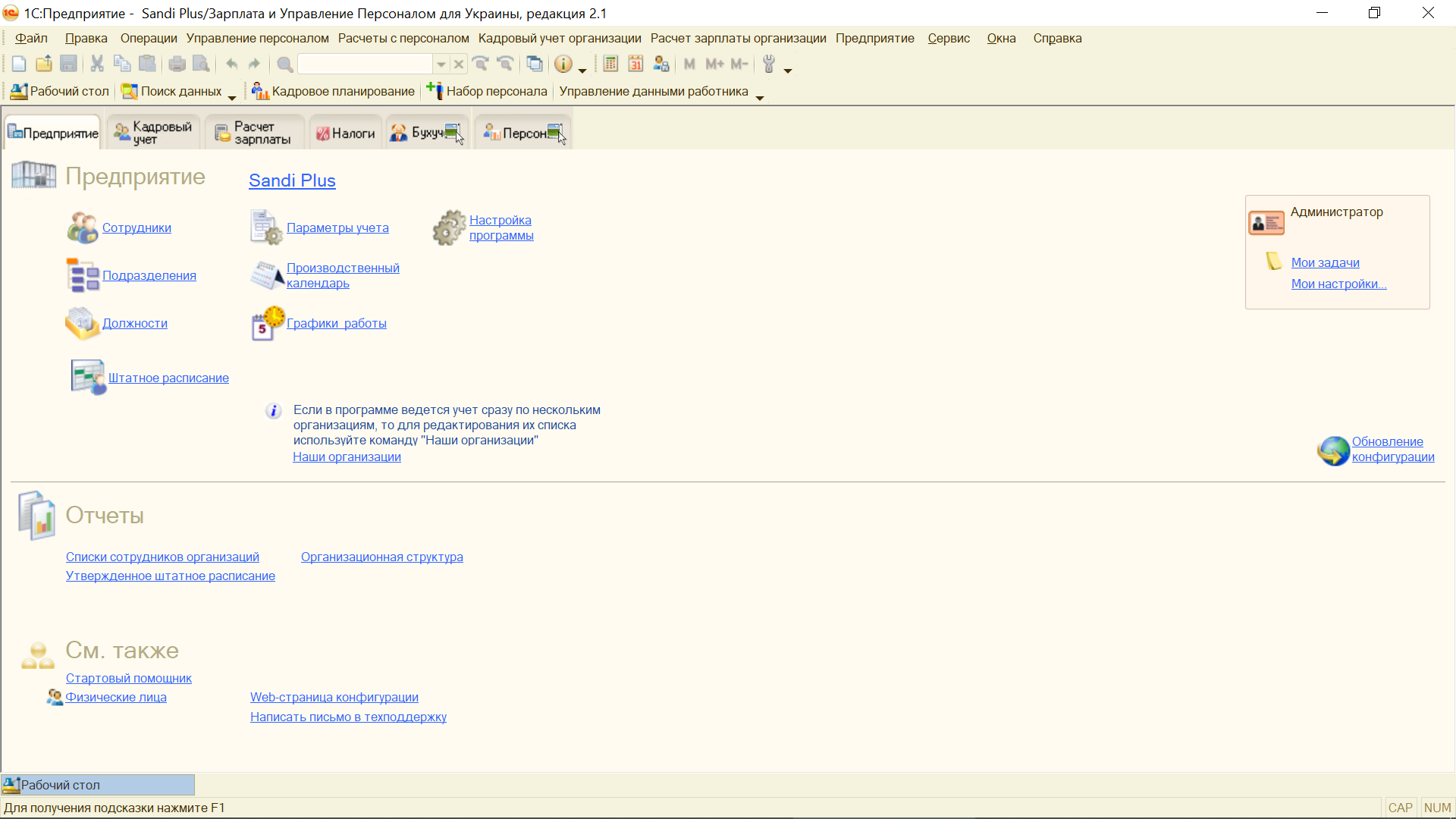The height and width of the screenshot is (819, 1456).
Task: Click the M- memory subtract button
Action: tap(739, 64)
